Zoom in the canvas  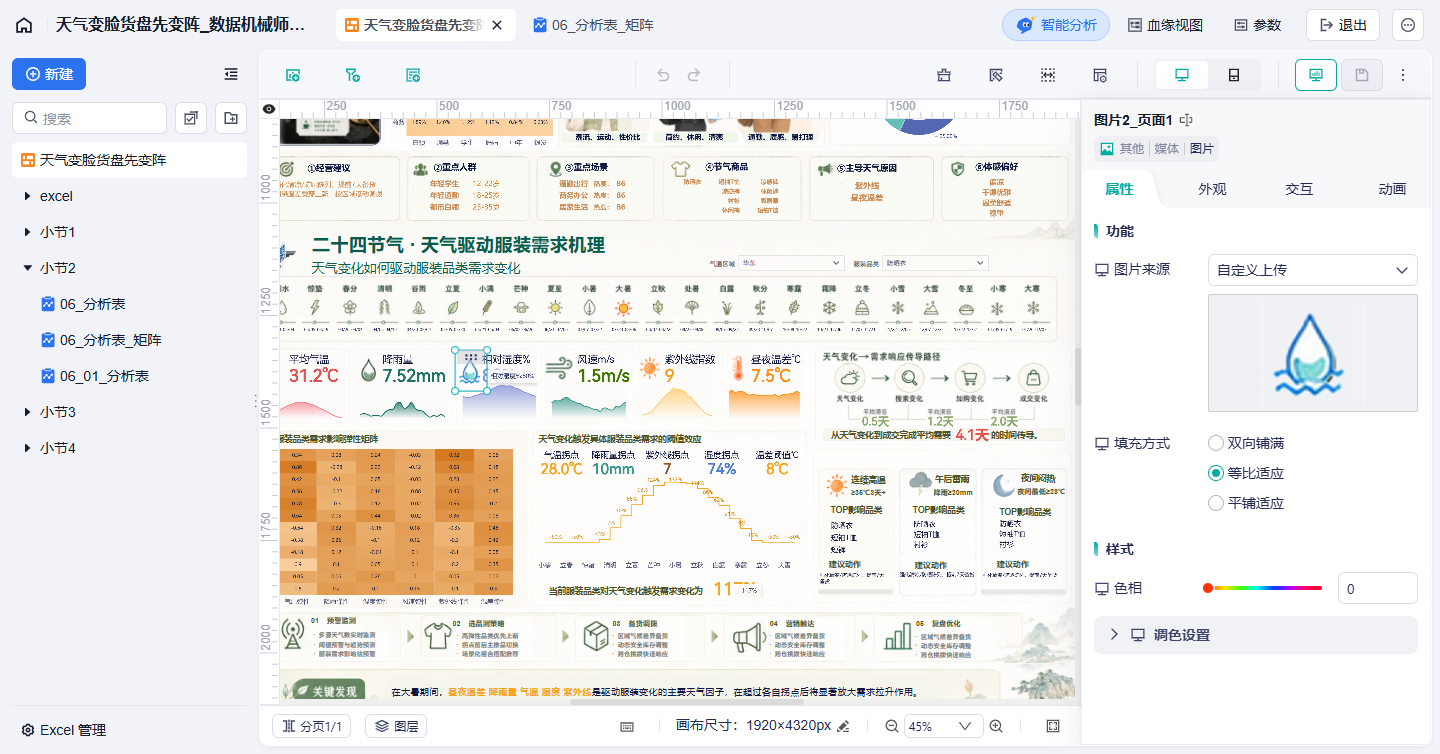[996, 726]
